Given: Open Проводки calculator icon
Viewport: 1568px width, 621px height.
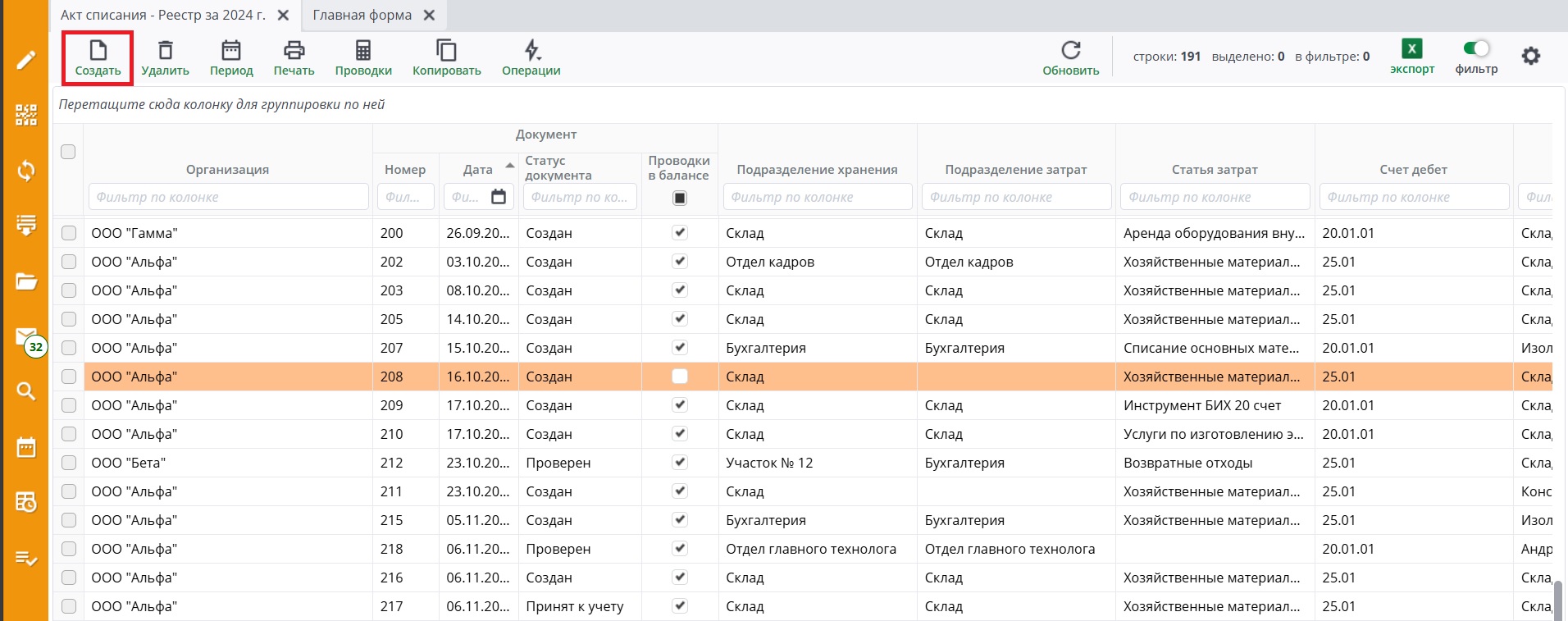Looking at the screenshot, I should (363, 51).
